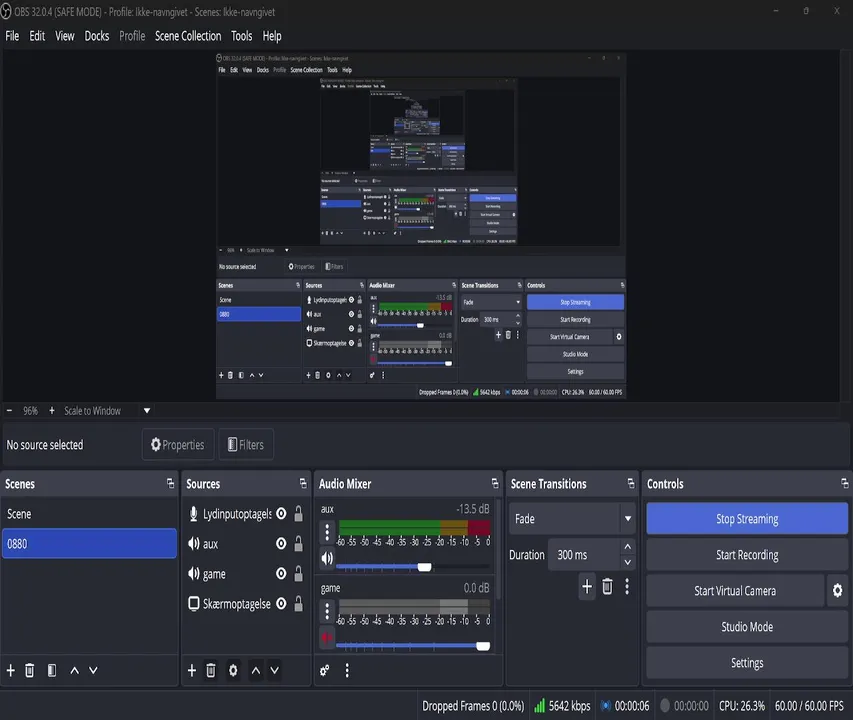Add a new scene with plus icon
The width and height of the screenshot is (853, 720).
point(11,671)
